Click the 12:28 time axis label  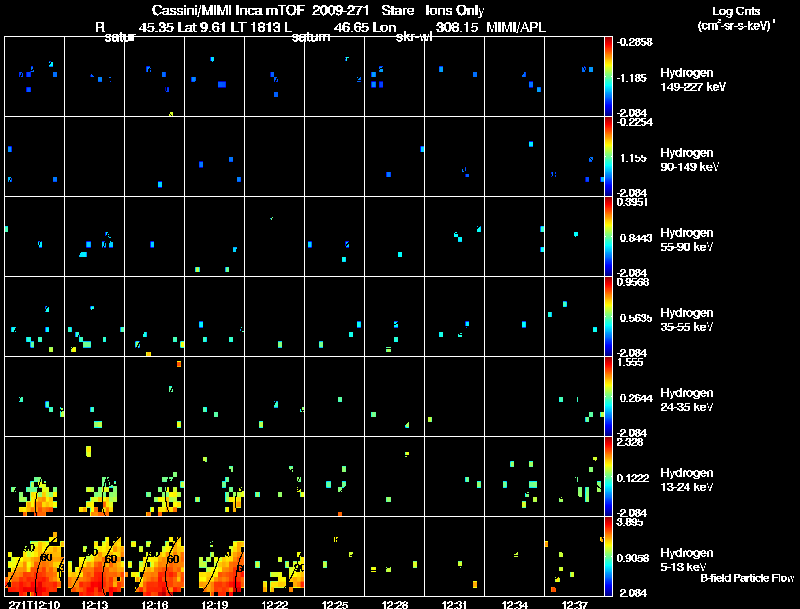click(x=394, y=604)
